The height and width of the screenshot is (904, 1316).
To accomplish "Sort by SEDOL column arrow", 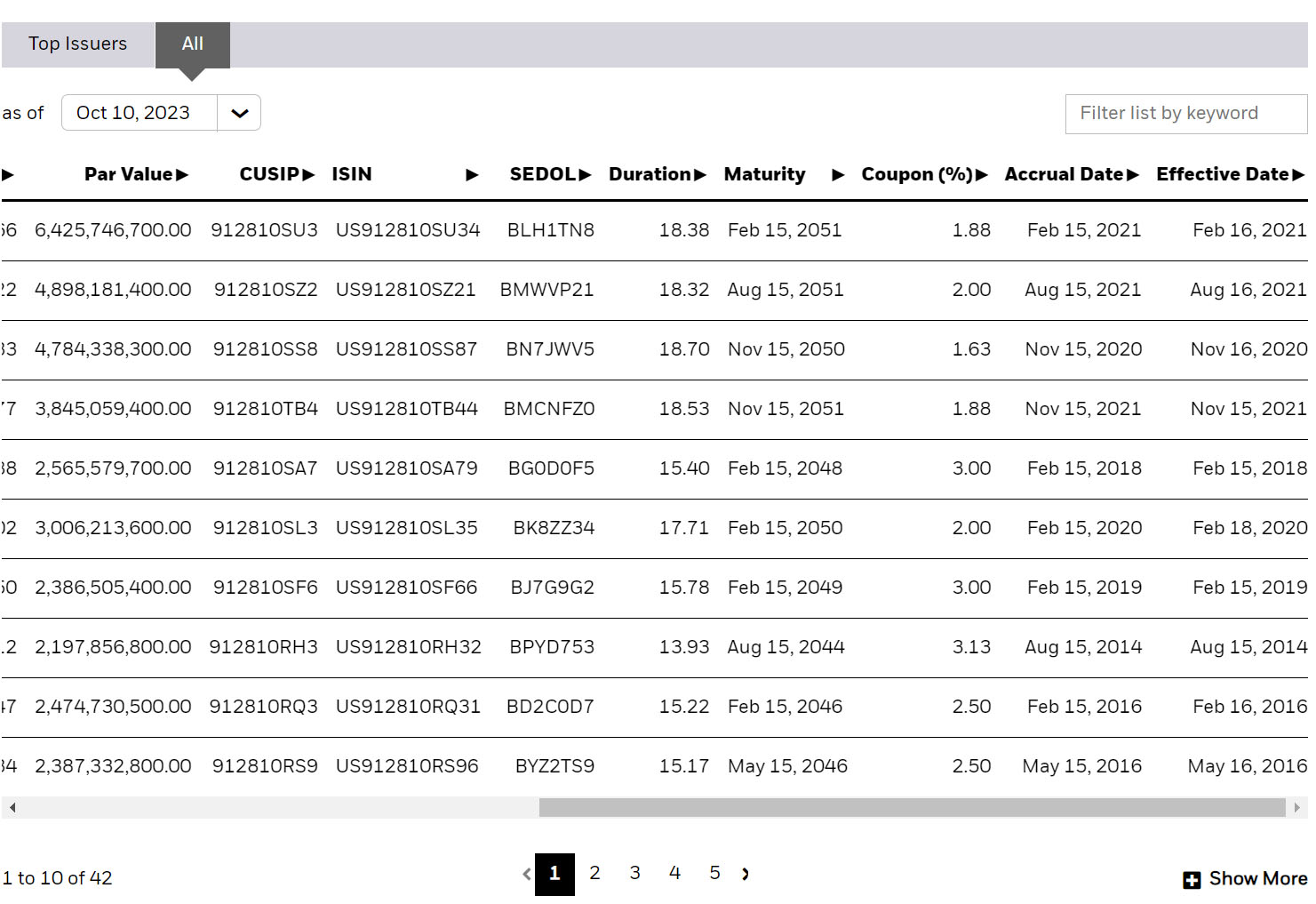I will click(x=585, y=175).
